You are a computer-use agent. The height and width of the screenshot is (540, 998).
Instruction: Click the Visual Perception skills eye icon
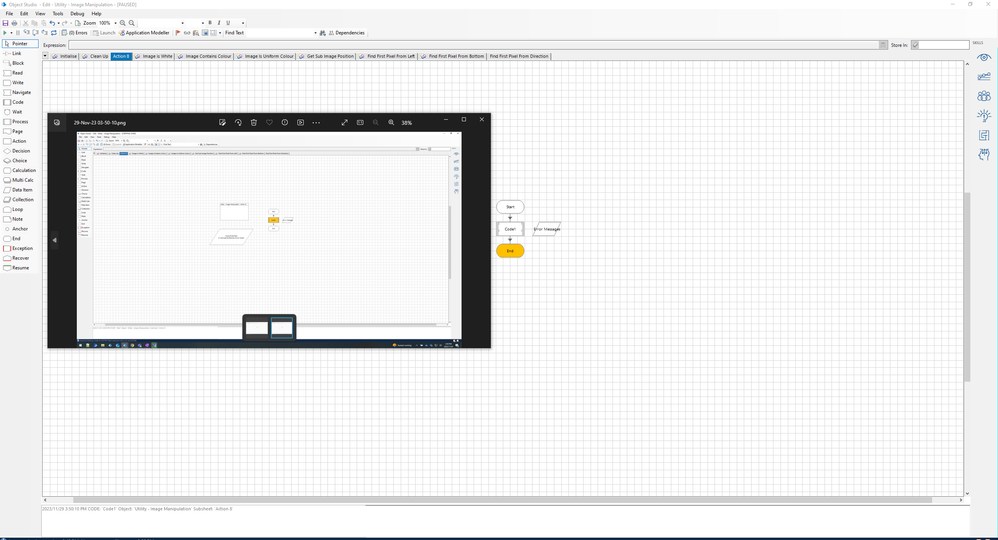984,59
